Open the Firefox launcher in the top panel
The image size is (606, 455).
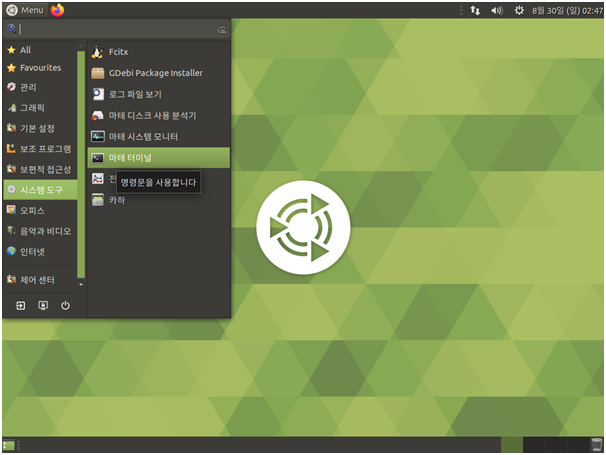tap(57, 10)
